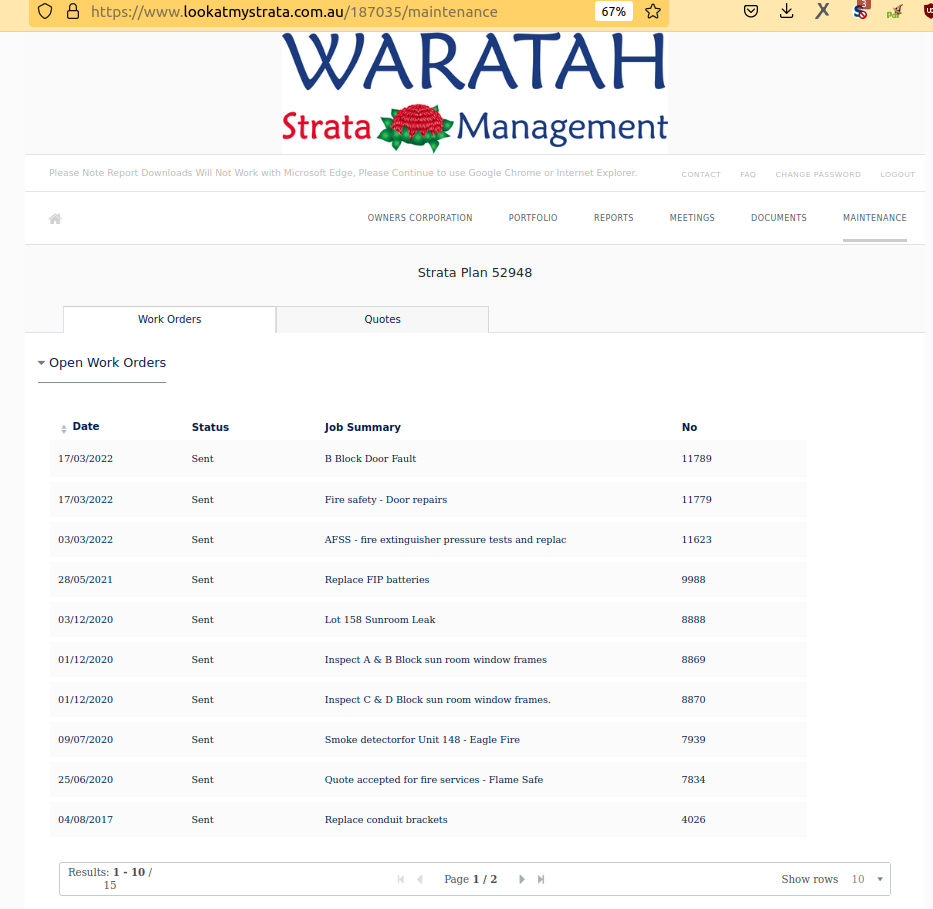Open AFSS fire extinguisher pressure tests order
Screen dimensions: 933x909
(x=445, y=540)
